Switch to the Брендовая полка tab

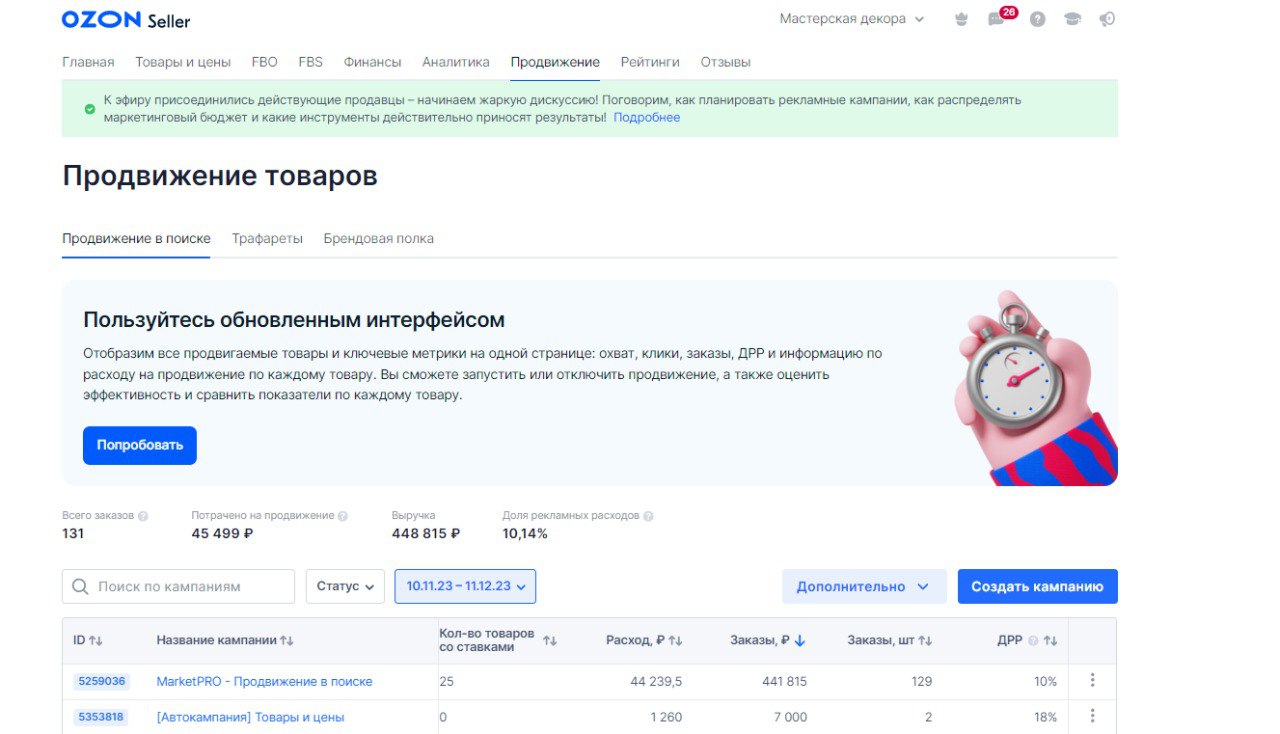coord(378,239)
